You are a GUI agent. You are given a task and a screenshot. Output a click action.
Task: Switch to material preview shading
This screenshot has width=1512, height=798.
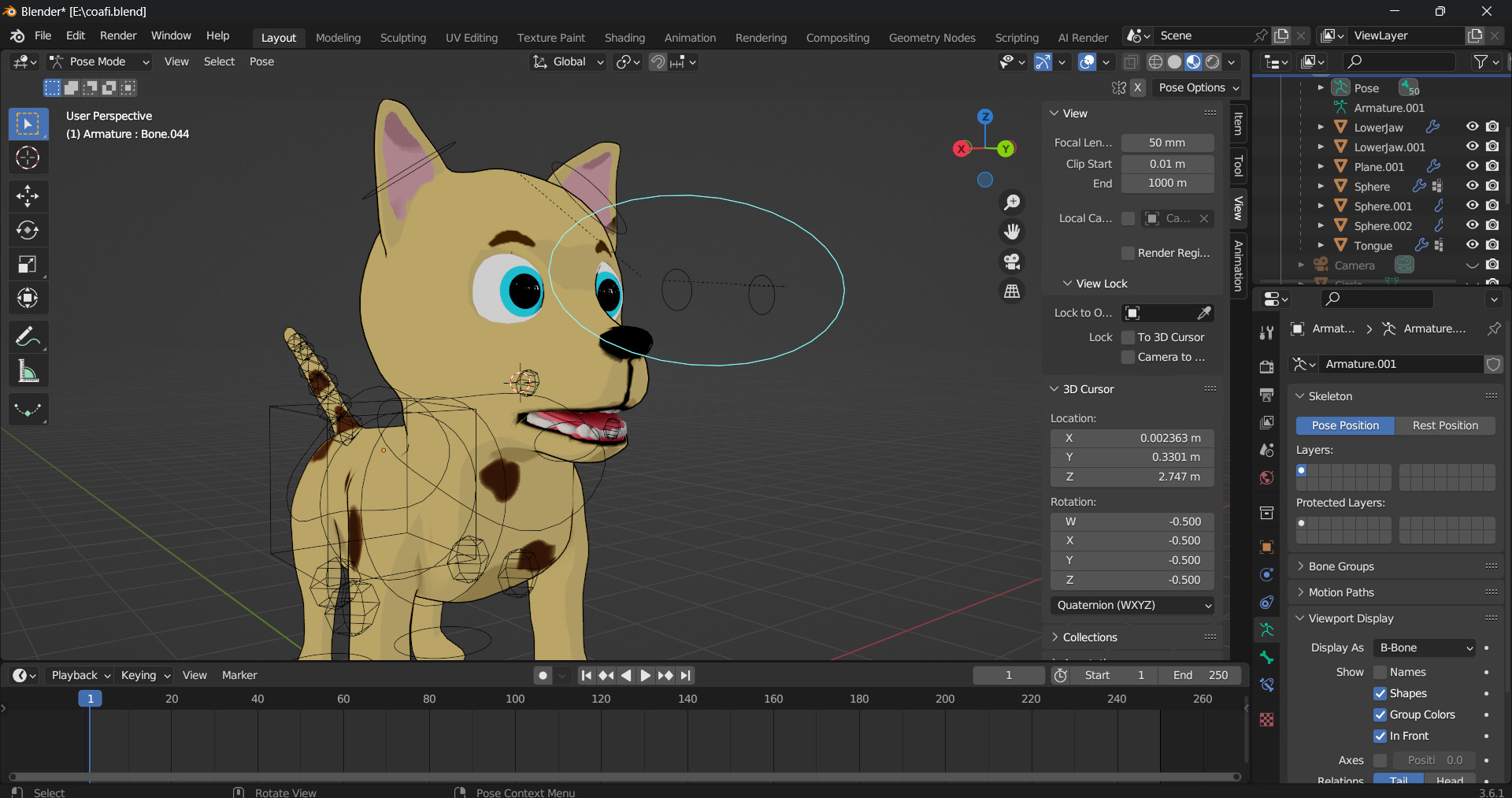pyautogui.click(x=1193, y=61)
